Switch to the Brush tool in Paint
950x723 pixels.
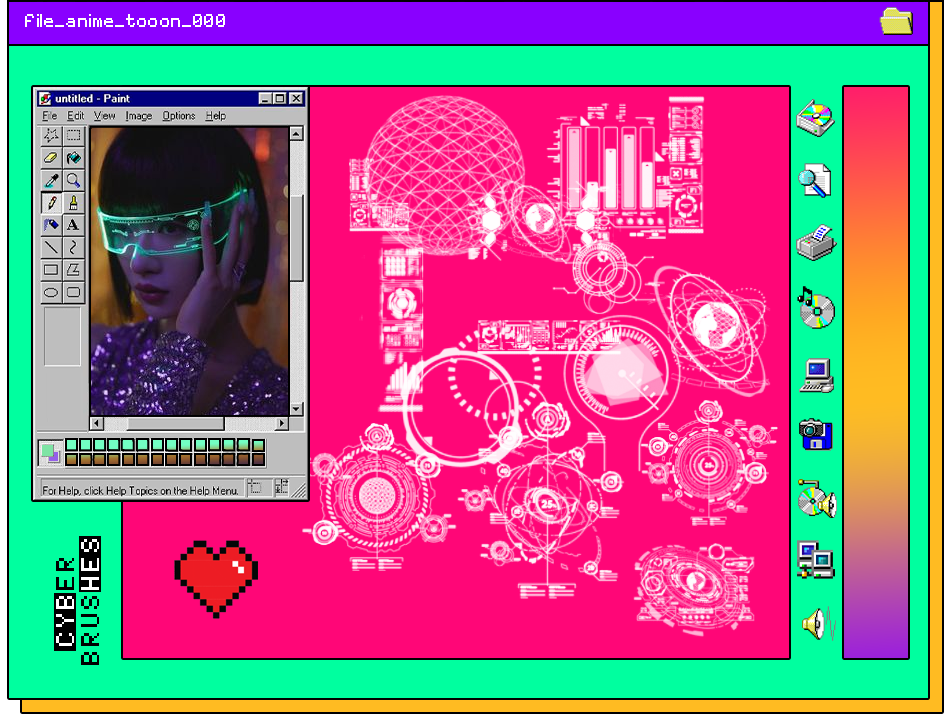tap(73, 202)
